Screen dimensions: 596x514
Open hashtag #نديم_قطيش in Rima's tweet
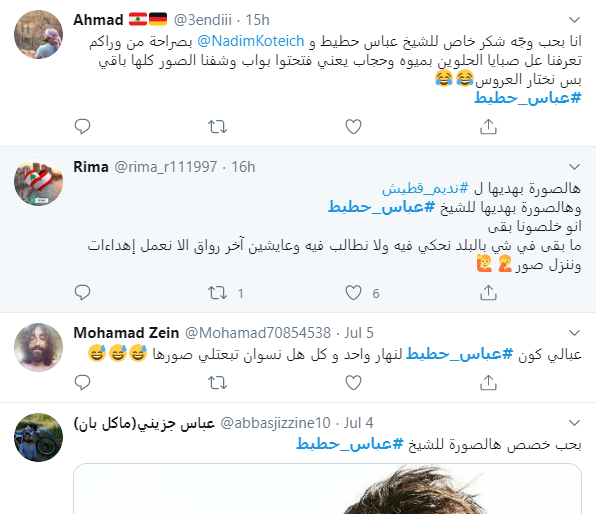click(425, 188)
